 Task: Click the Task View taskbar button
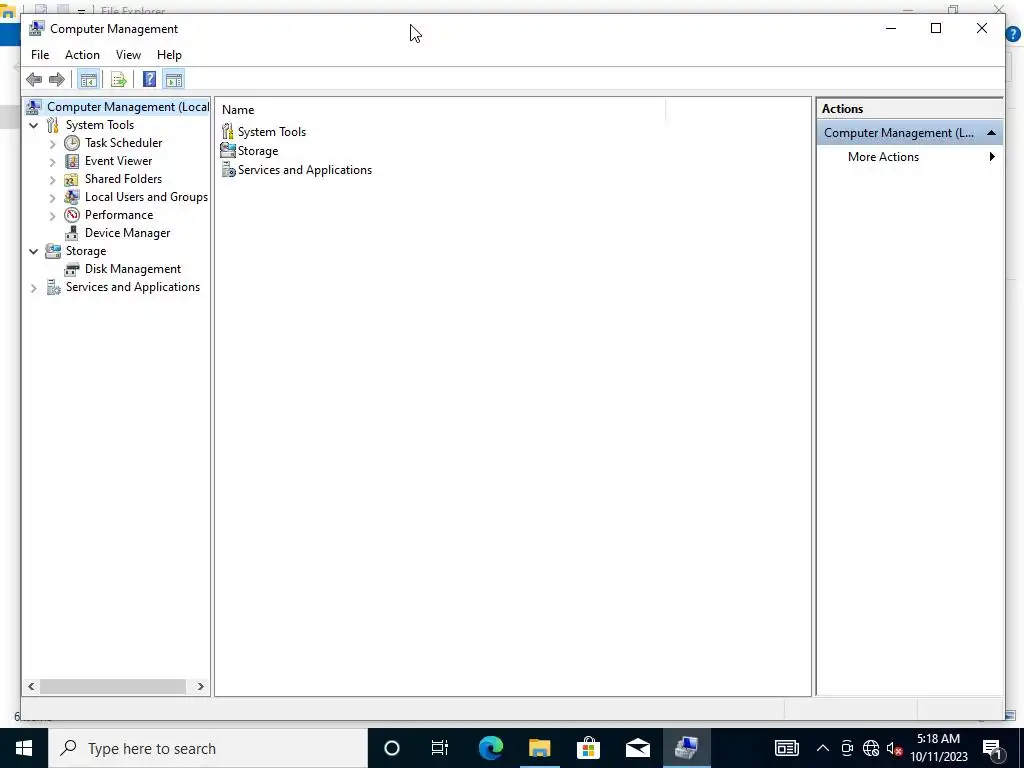440,748
